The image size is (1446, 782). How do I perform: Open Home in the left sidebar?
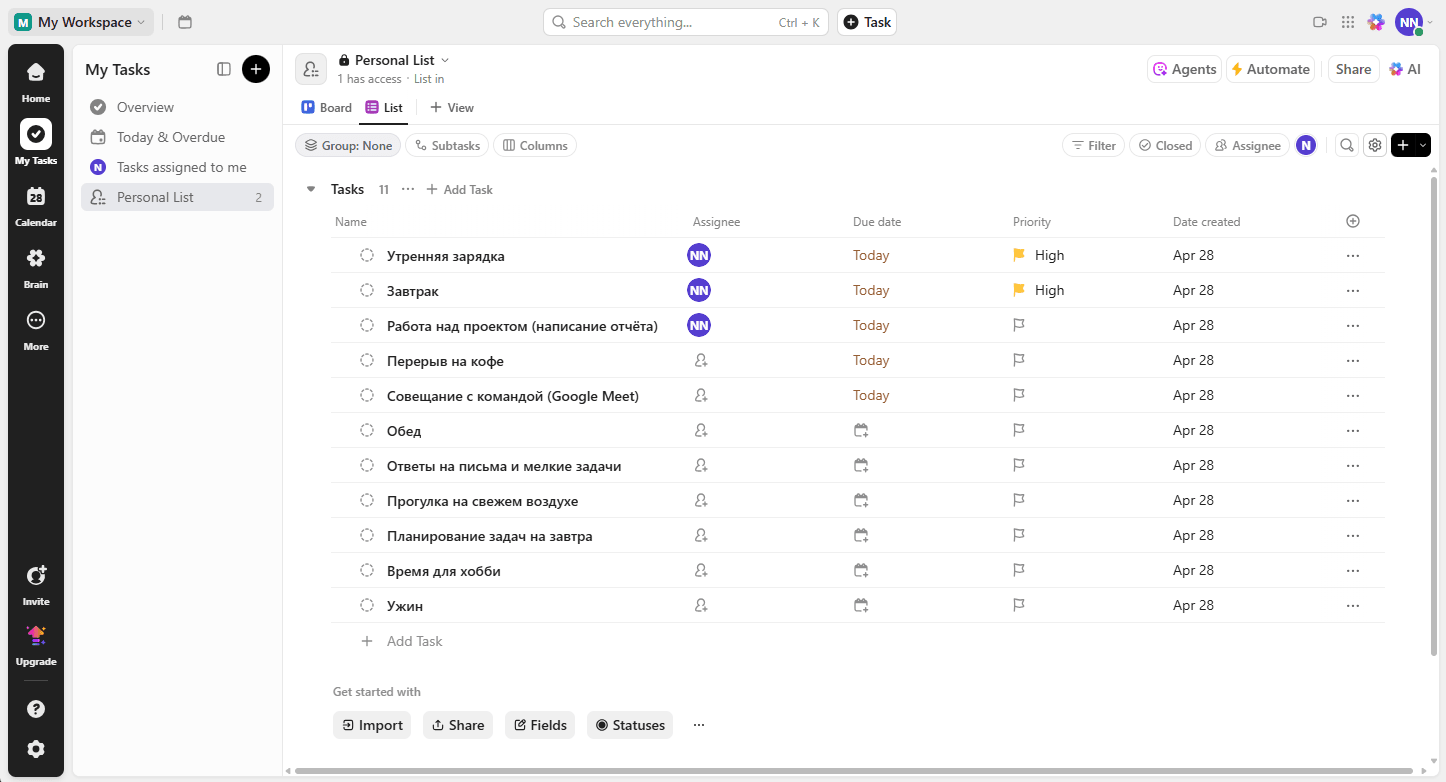click(36, 82)
